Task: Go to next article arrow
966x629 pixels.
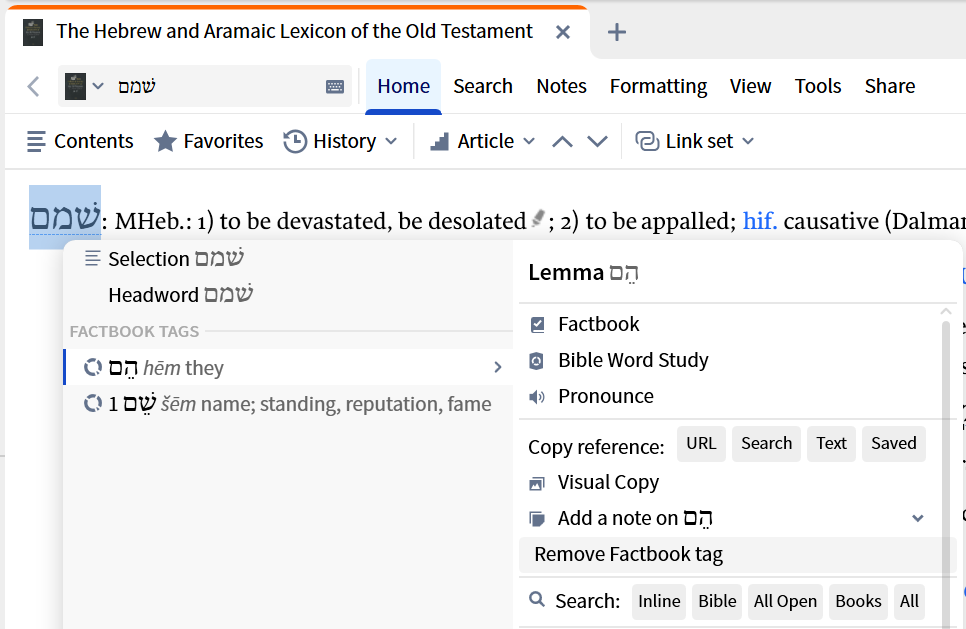Action: coord(597,141)
